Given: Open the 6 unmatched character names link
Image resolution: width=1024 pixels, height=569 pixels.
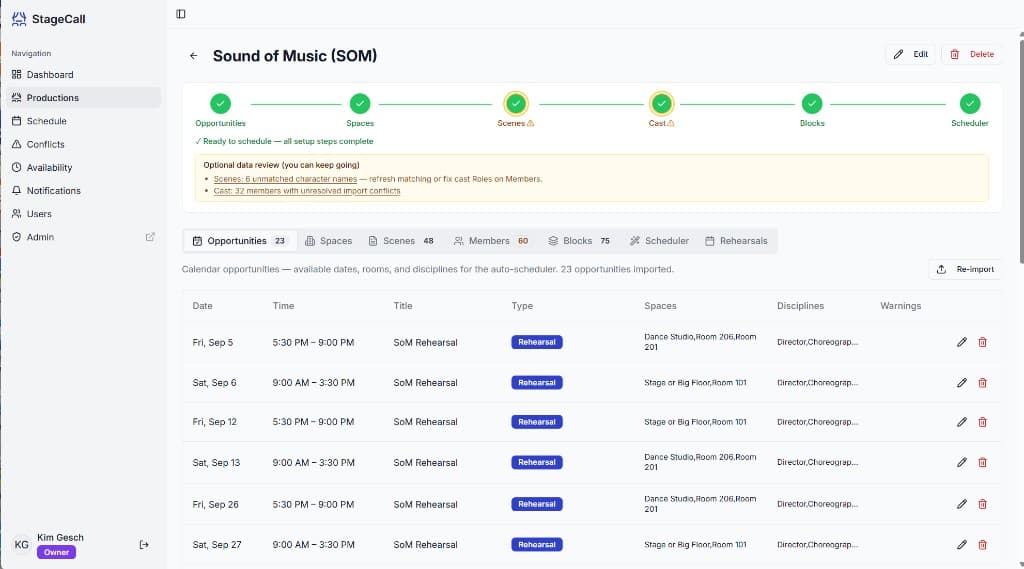Looking at the screenshot, I should click(x=285, y=179).
